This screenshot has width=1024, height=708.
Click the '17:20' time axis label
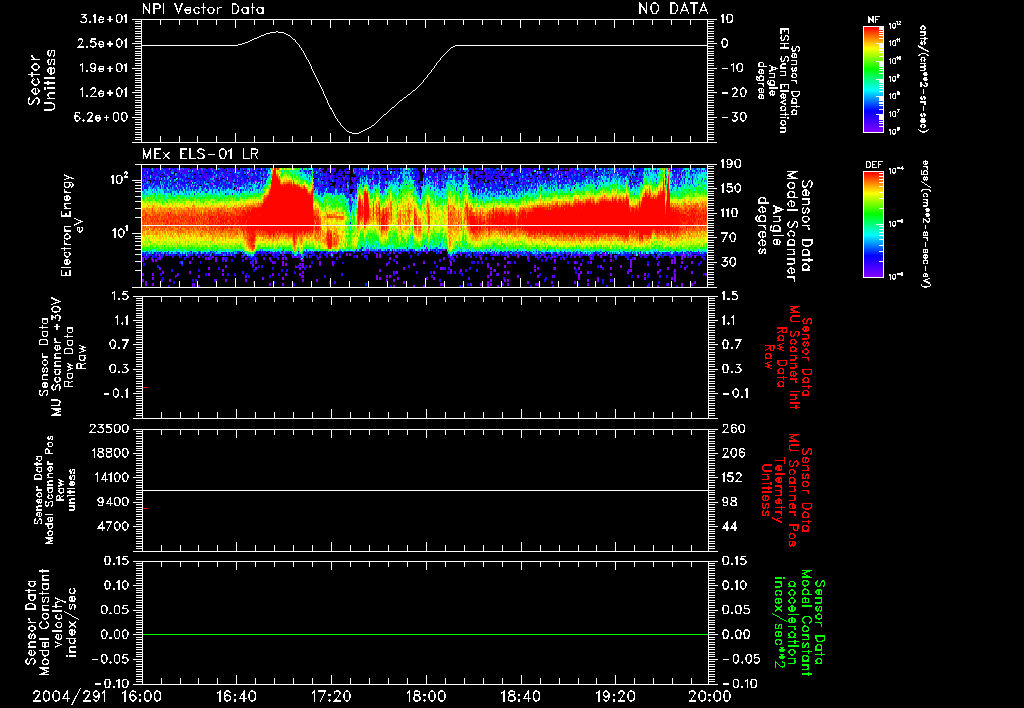click(330, 696)
